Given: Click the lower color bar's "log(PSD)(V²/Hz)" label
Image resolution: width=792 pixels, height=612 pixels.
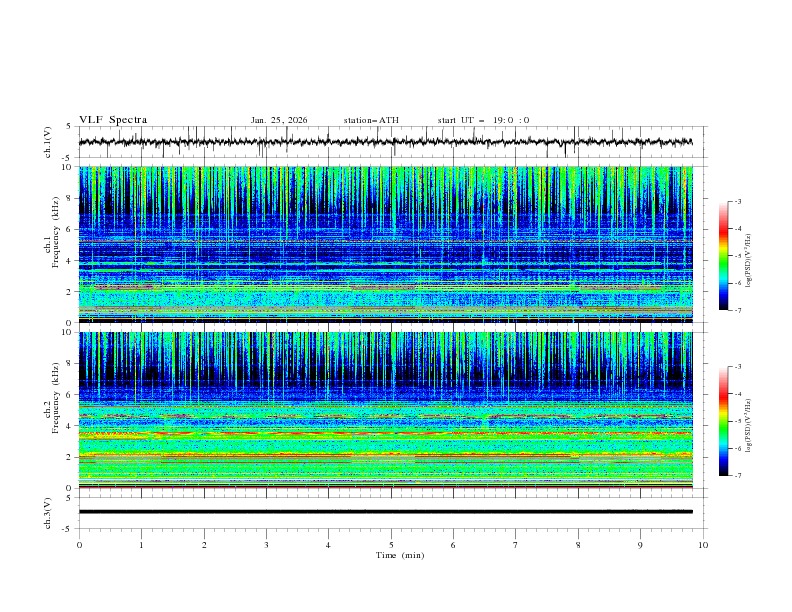Looking at the screenshot, I should [749, 426].
